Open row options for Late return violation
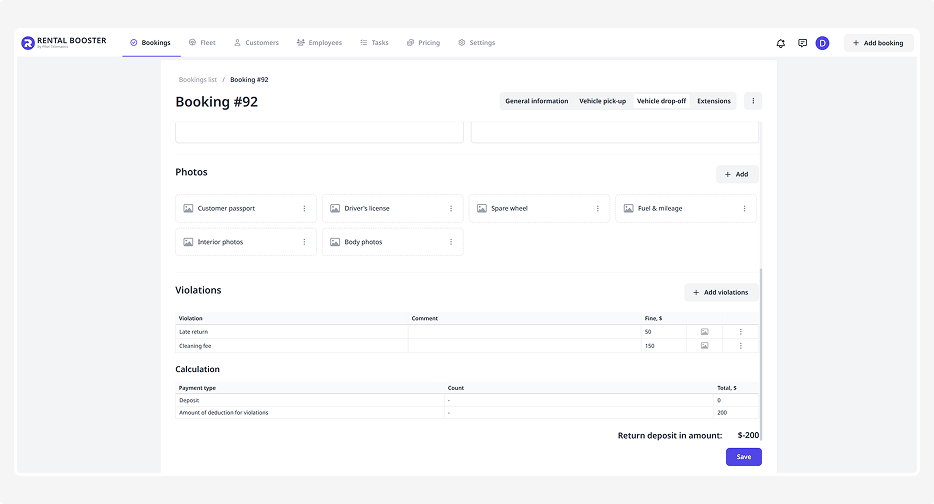 point(741,331)
